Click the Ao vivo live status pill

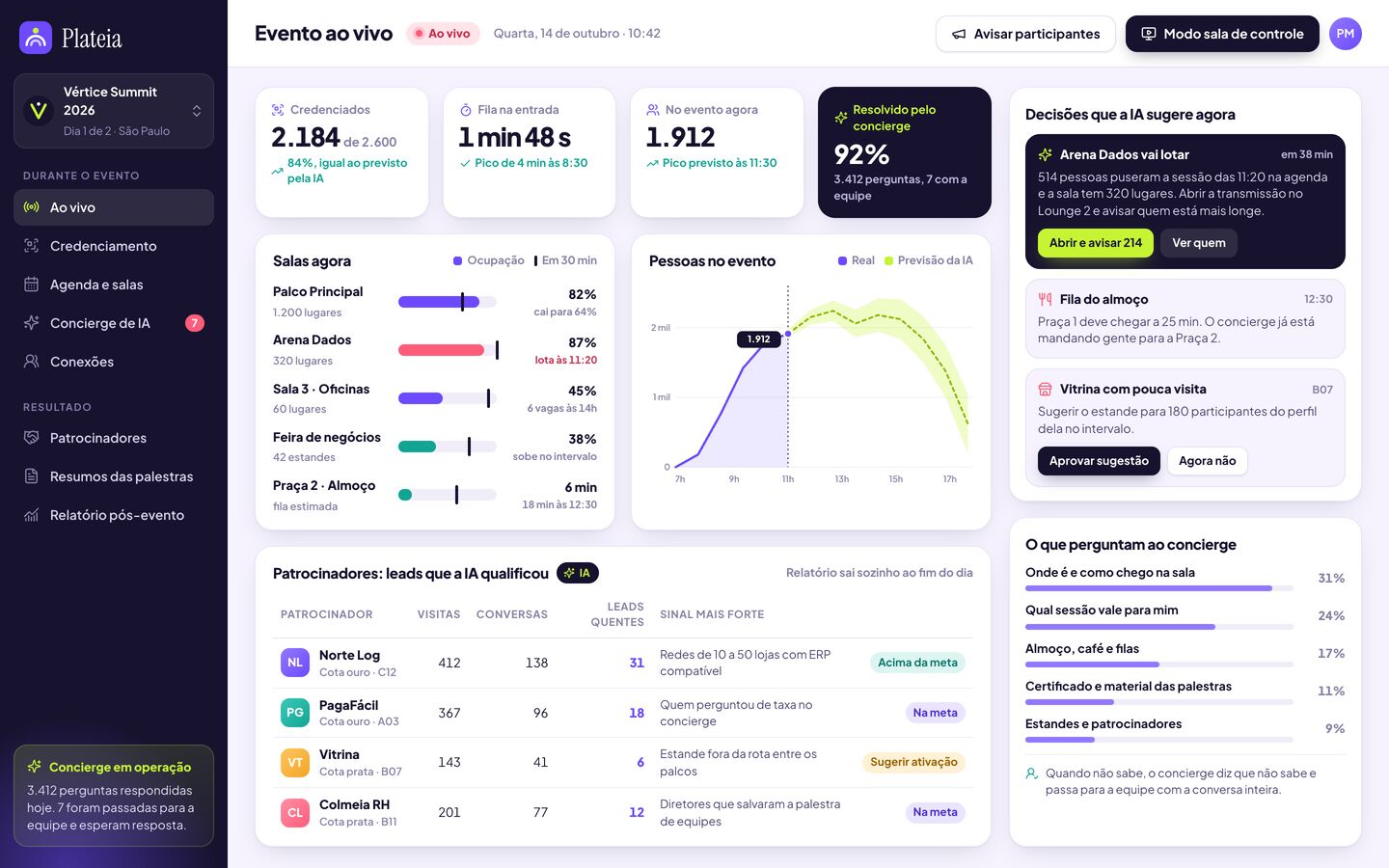pos(443,34)
